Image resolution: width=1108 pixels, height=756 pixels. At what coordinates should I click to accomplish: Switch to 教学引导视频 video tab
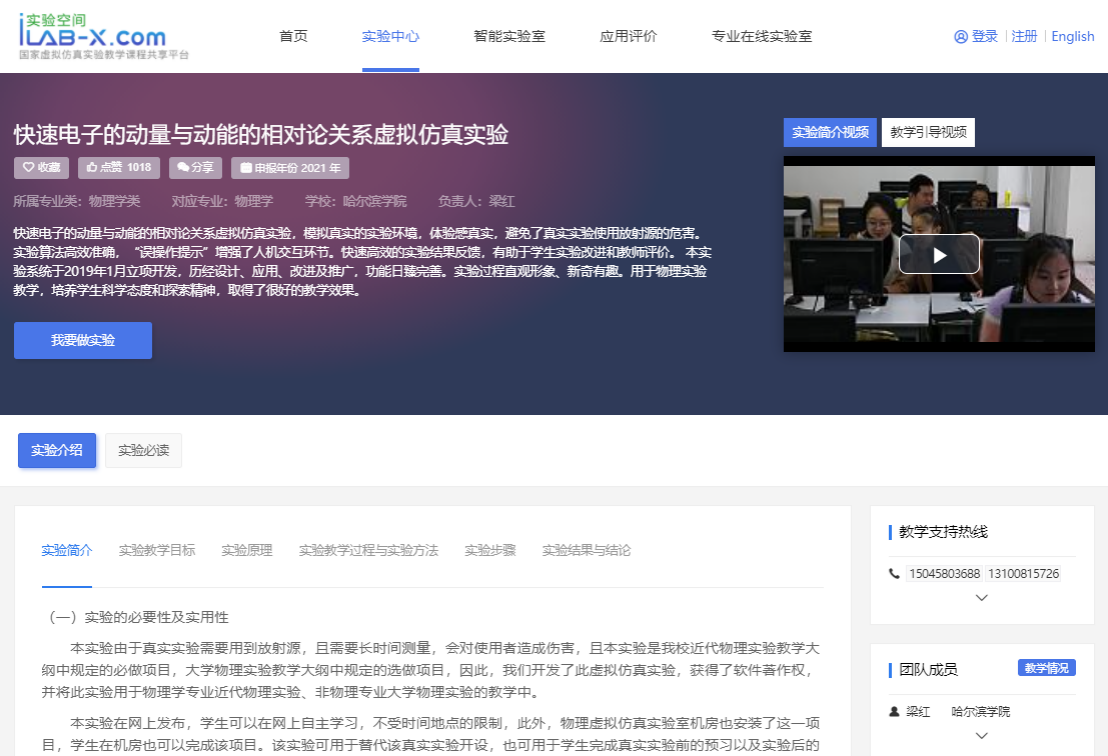[x=928, y=132]
